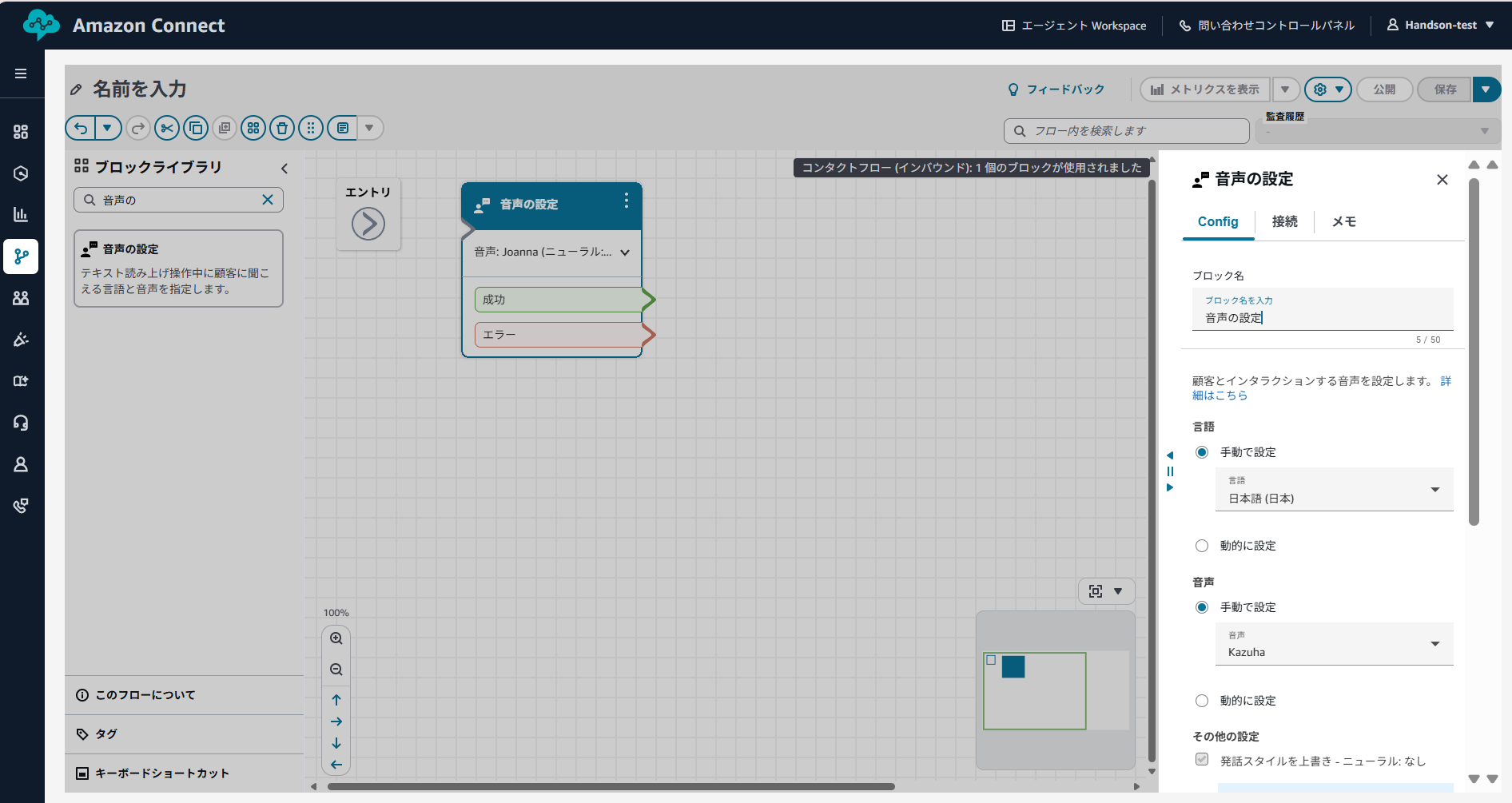
Task: Click the pencil edit flow name icon
Action: [77, 89]
